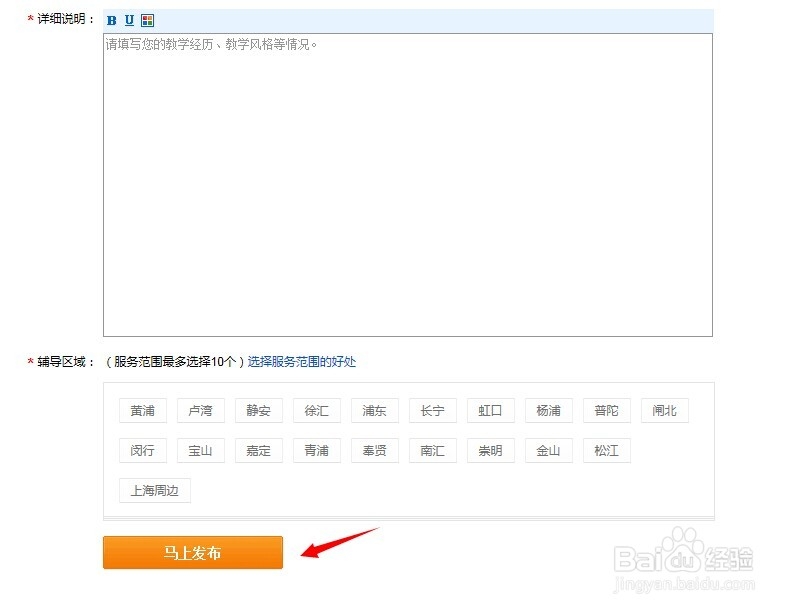Select the 虹口 district

pyautogui.click(x=490, y=410)
